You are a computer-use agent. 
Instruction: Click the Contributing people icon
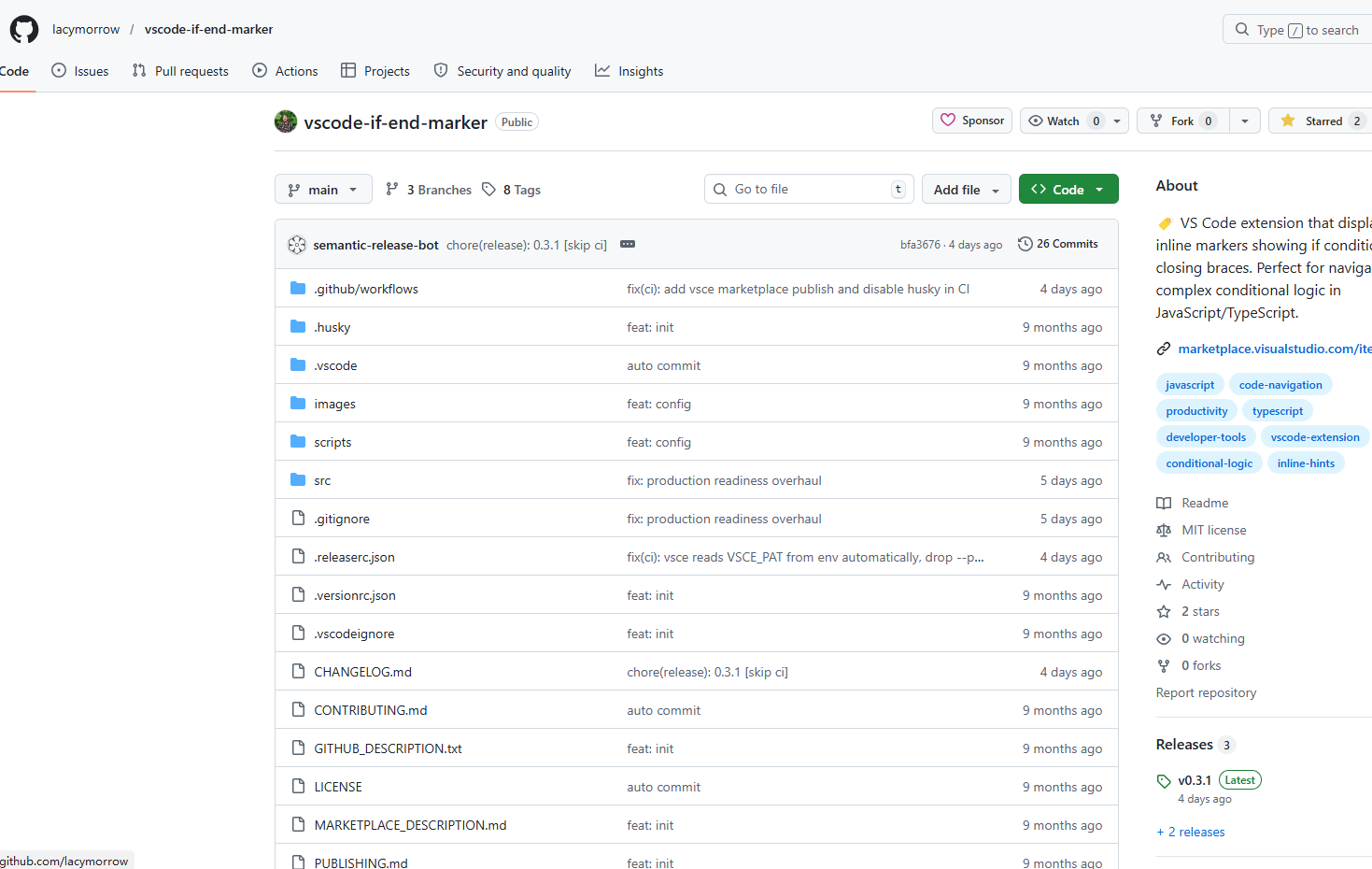[1164, 558]
